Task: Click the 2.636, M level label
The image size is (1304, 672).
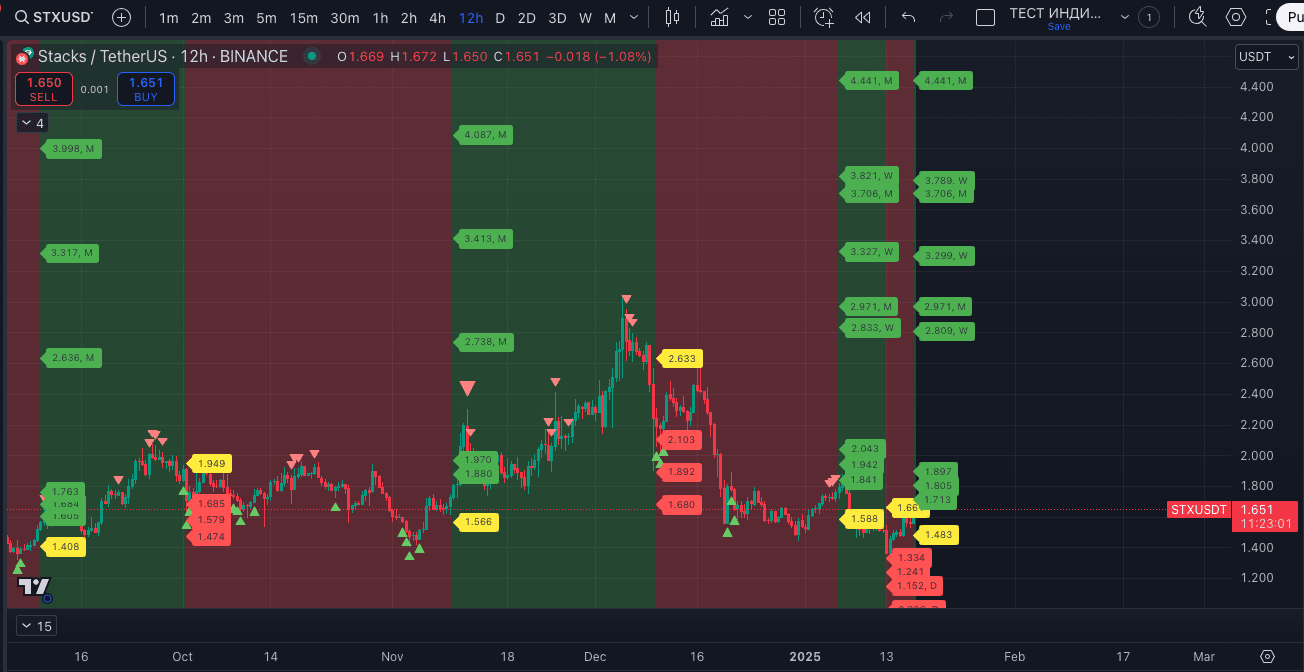Action: tap(72, 358)
